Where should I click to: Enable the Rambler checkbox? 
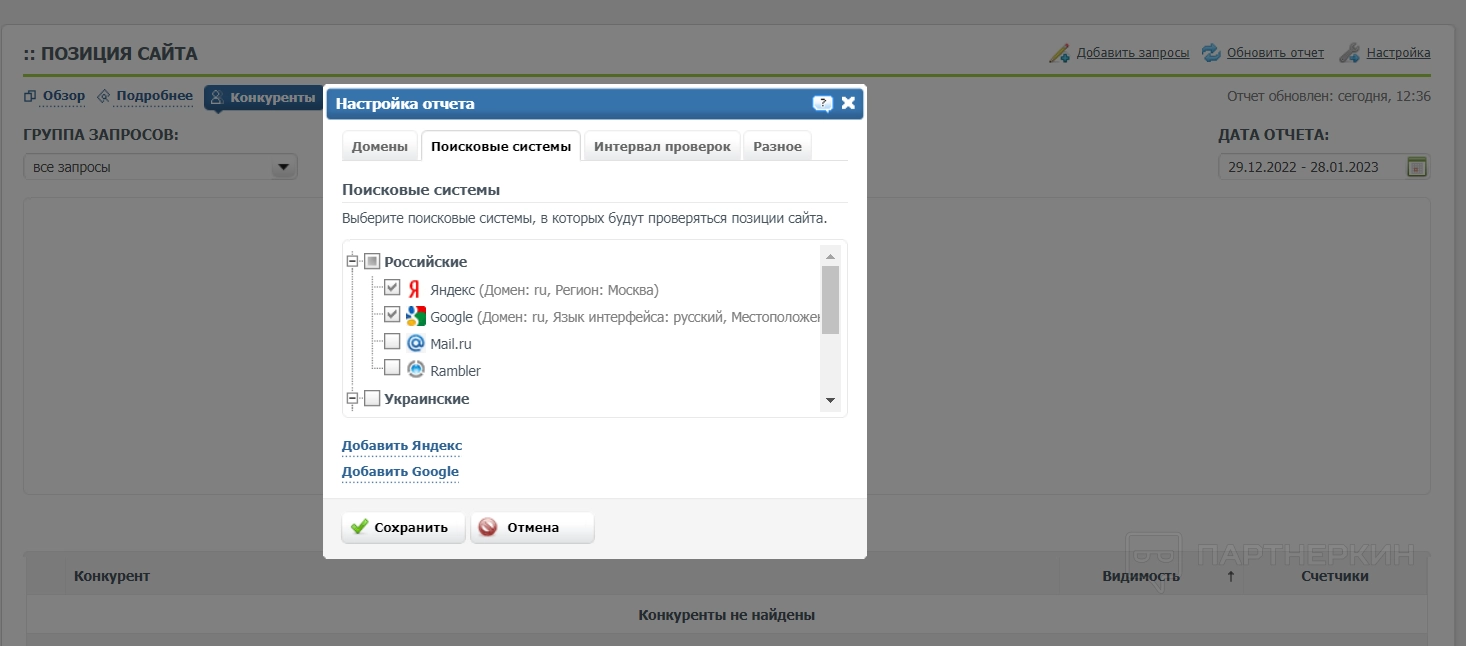pyautogui.click(x=392, y=369)
